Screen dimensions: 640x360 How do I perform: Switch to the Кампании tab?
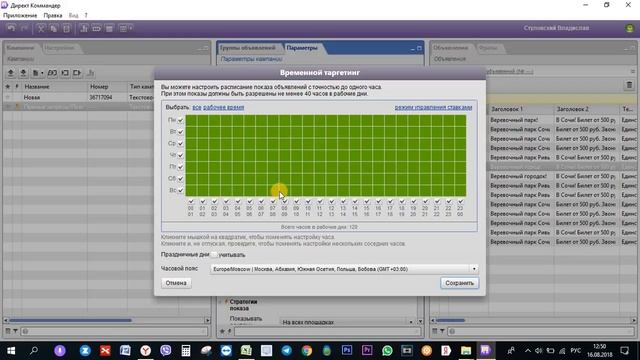coord(20,48)
